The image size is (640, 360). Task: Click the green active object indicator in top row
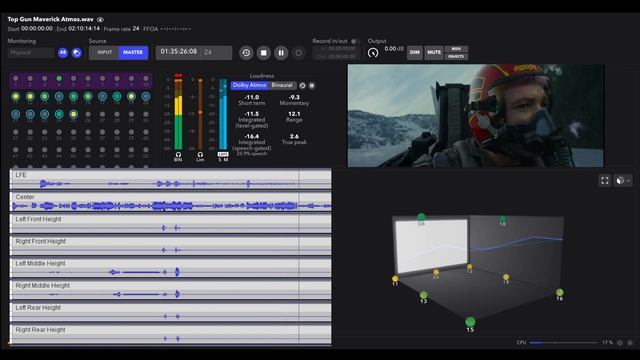pos(59,78)
